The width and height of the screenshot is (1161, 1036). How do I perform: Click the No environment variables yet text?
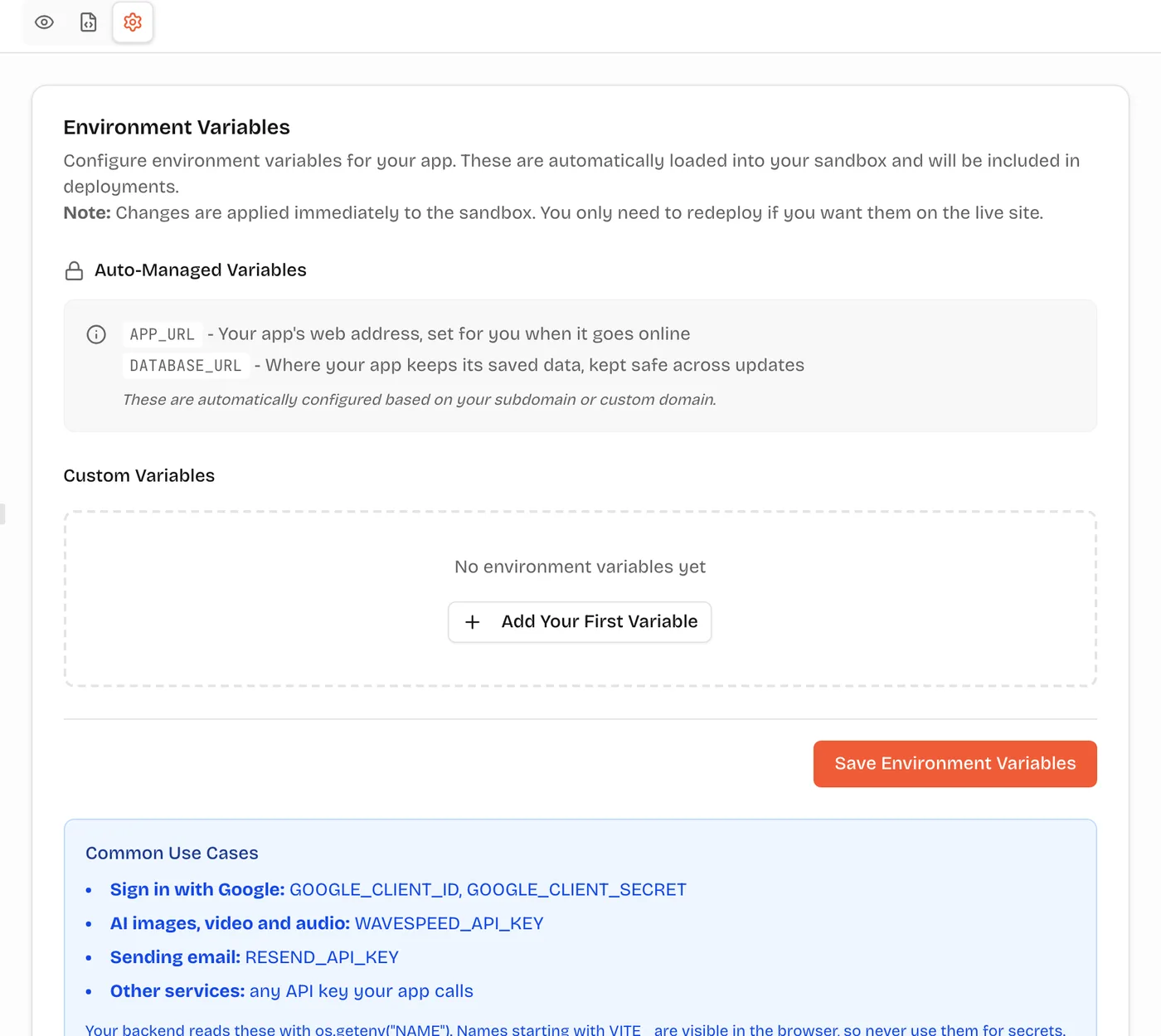(x=580, y=567)
